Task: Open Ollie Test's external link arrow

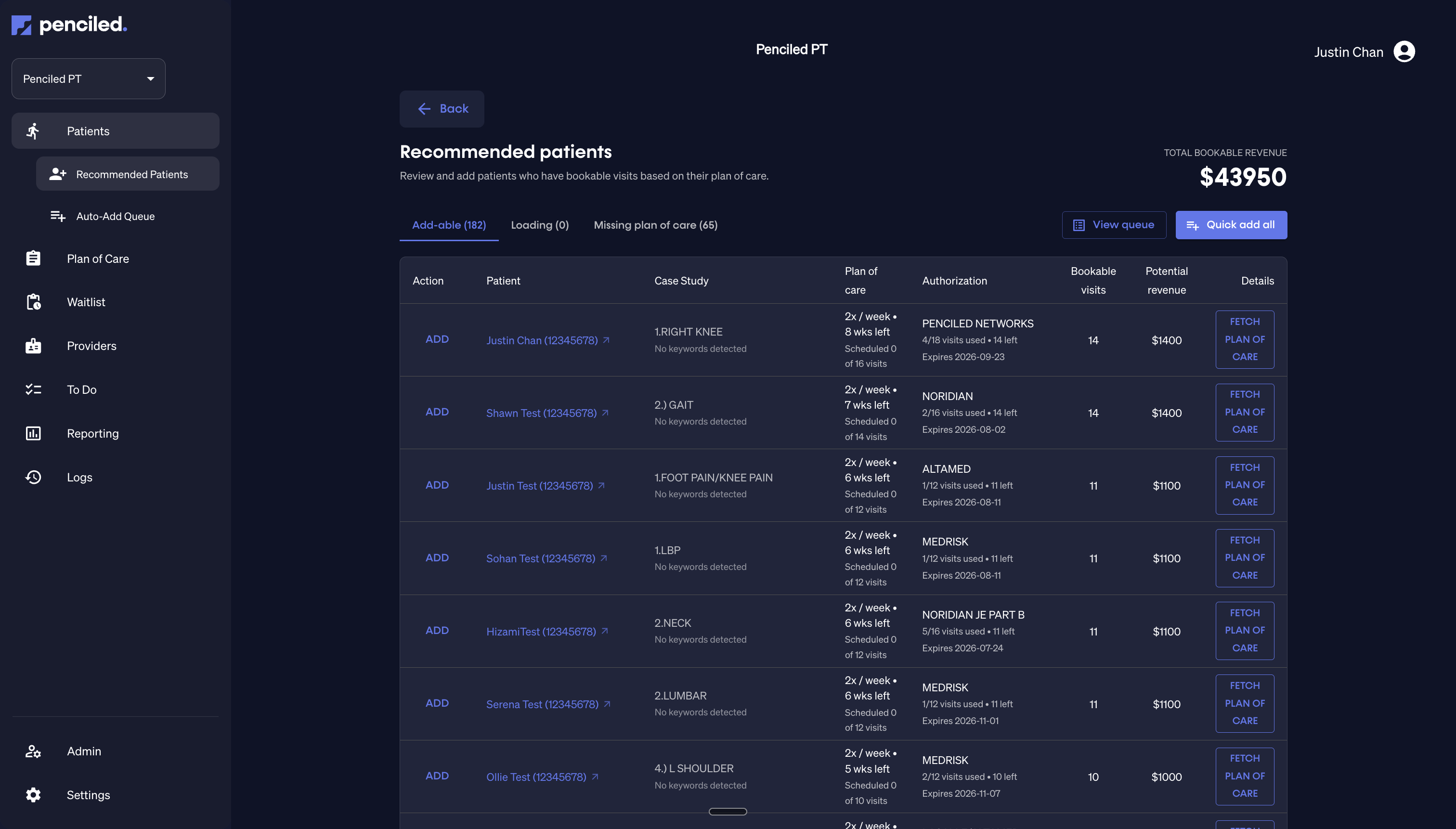Action: click(595, 777)
